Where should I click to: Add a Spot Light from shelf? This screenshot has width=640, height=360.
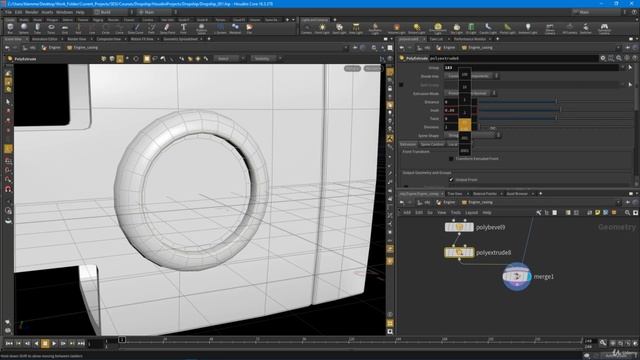point(339,29)
